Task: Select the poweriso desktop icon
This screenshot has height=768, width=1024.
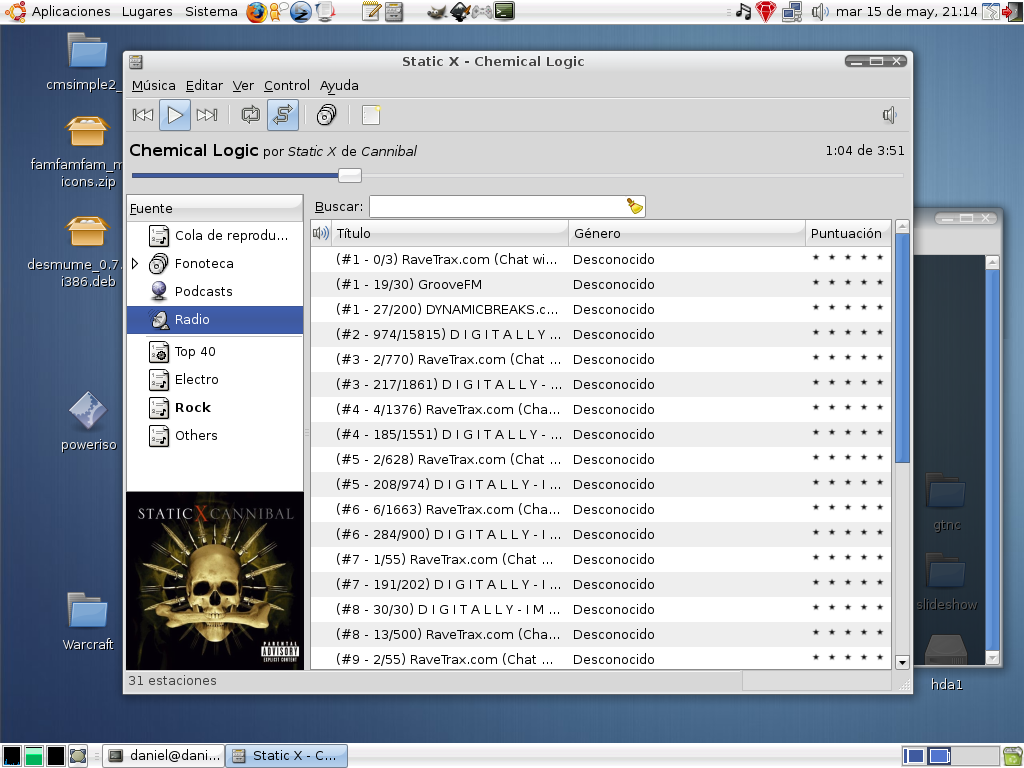Action: (x=88, y=421)
